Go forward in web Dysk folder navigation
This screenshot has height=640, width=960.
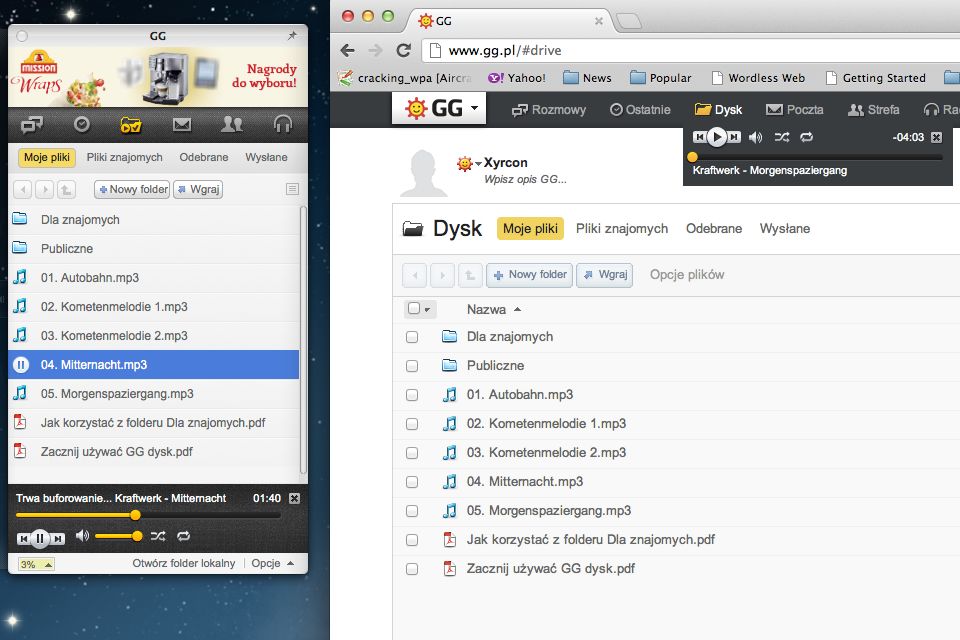pos(442,275)
